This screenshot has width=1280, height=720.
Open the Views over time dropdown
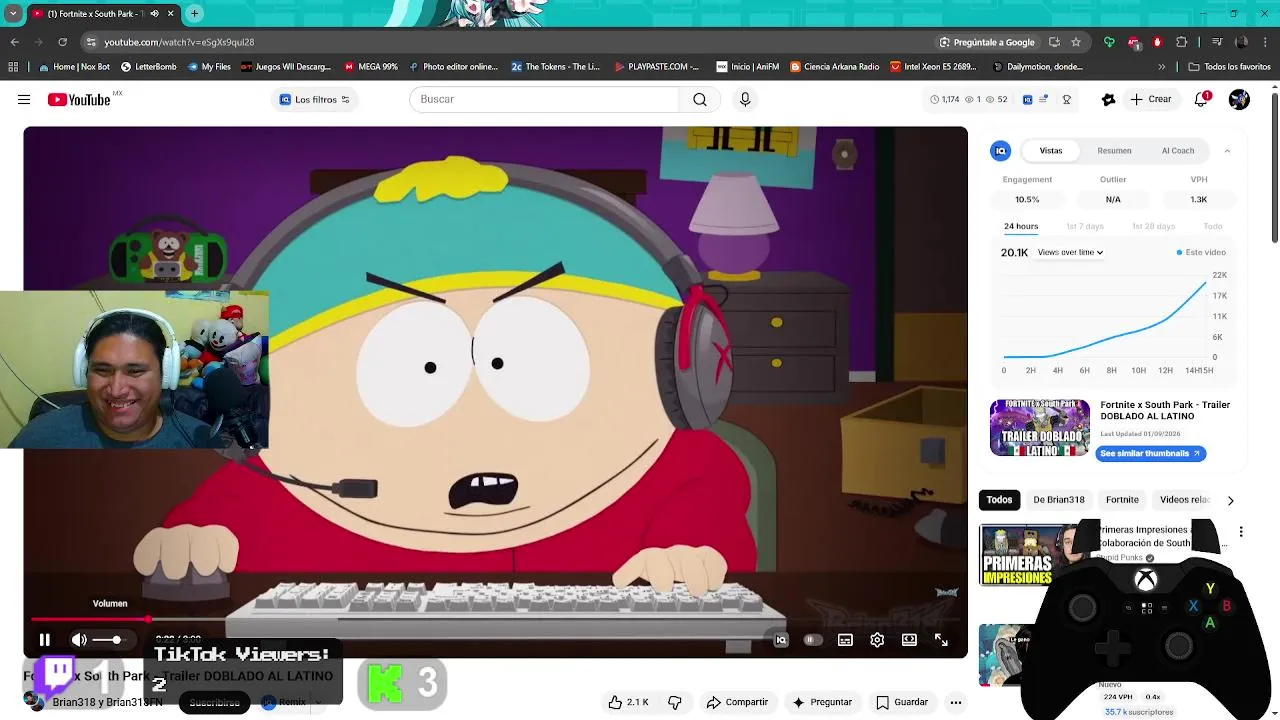pos(1070,253)
